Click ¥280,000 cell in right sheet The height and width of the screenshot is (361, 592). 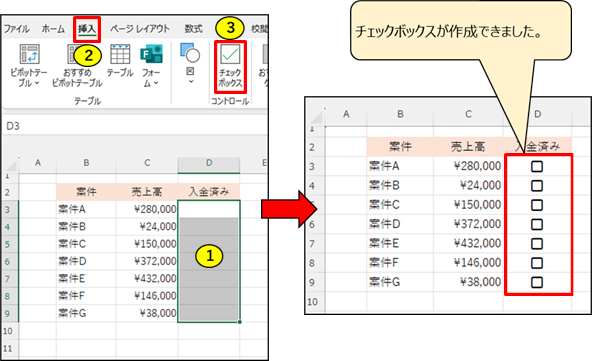[468, 166]
